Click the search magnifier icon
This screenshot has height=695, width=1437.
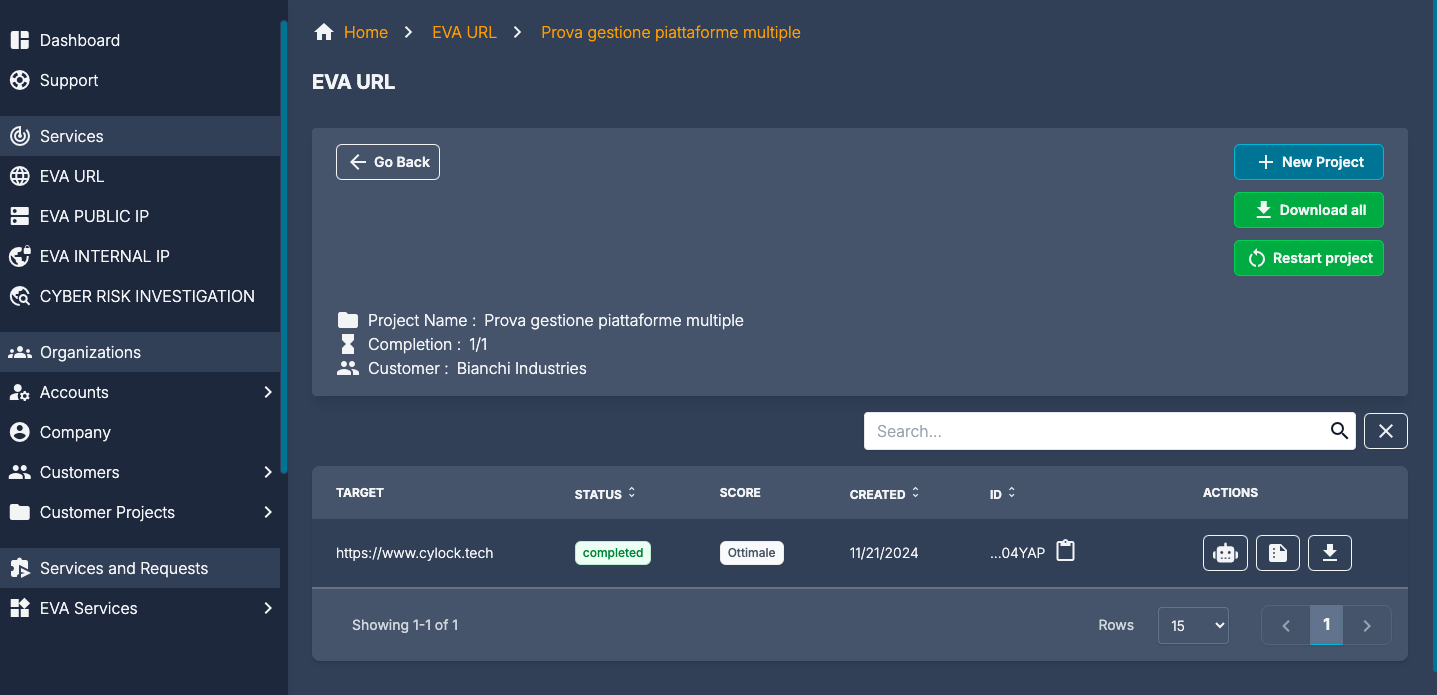pyautogui.click(x=1339, y=431)
